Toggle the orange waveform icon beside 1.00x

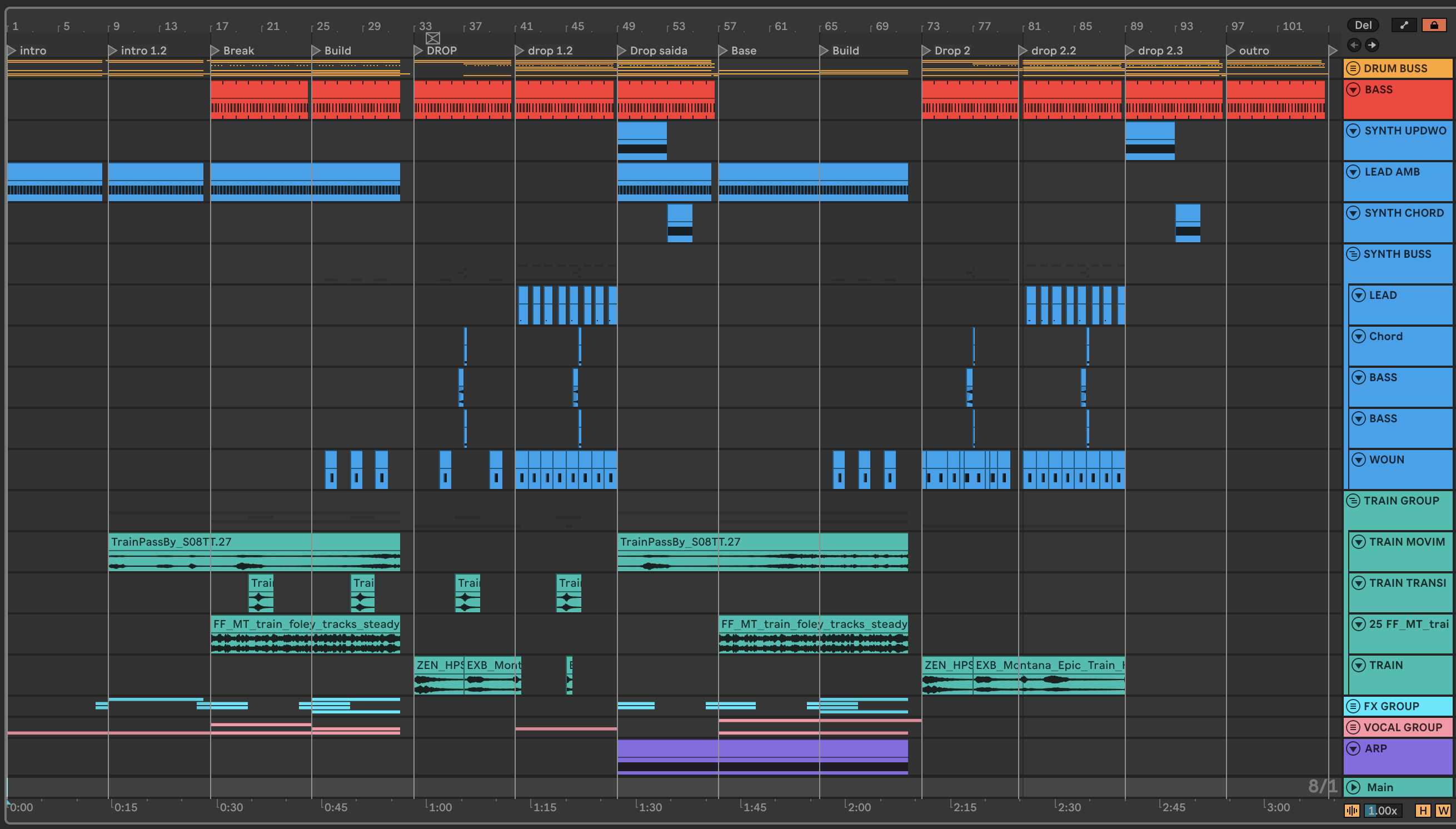coord(1352,810)
